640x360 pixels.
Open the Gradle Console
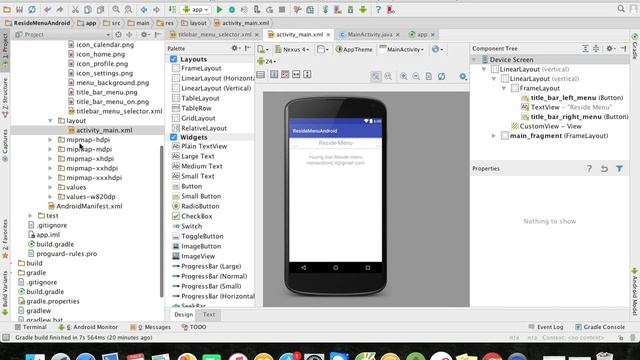600,327
